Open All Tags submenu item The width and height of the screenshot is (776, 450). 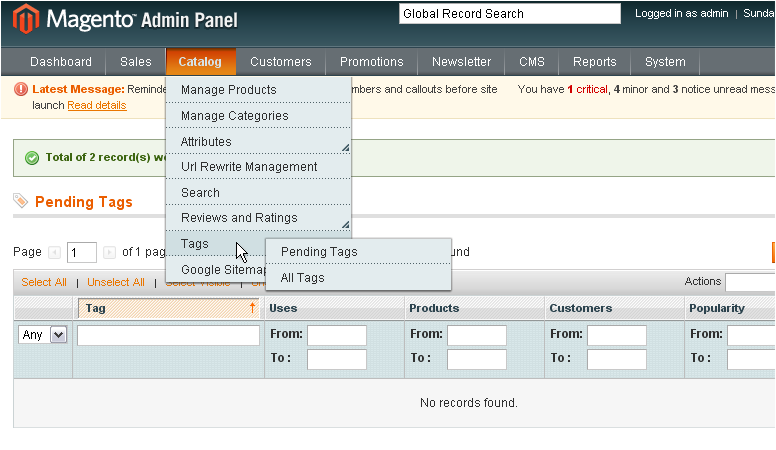[358, 277]
